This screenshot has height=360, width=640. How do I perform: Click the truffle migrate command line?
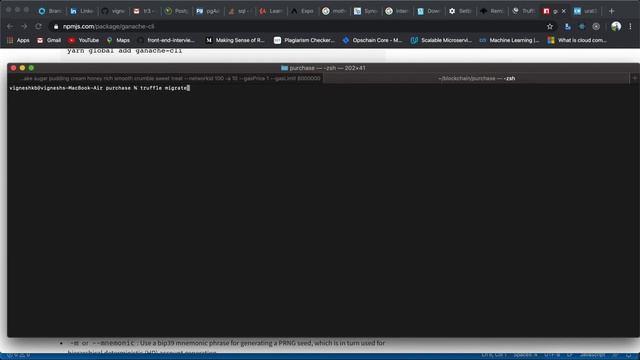99,88
